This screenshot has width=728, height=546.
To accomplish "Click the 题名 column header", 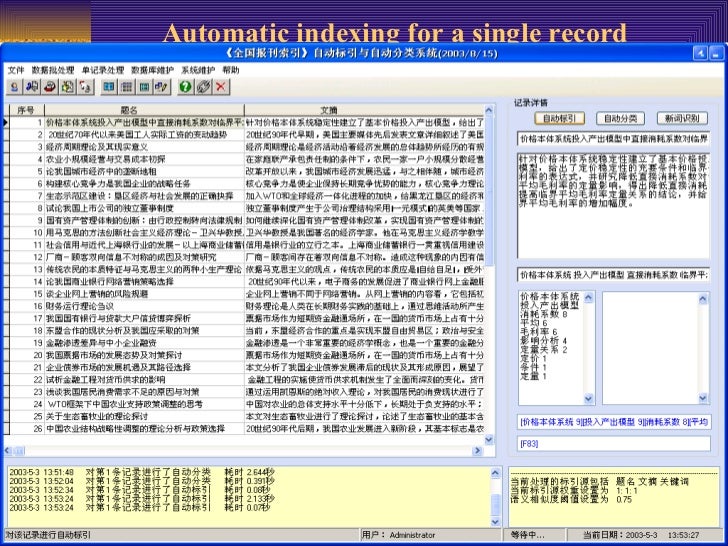I will click(144, 110).
